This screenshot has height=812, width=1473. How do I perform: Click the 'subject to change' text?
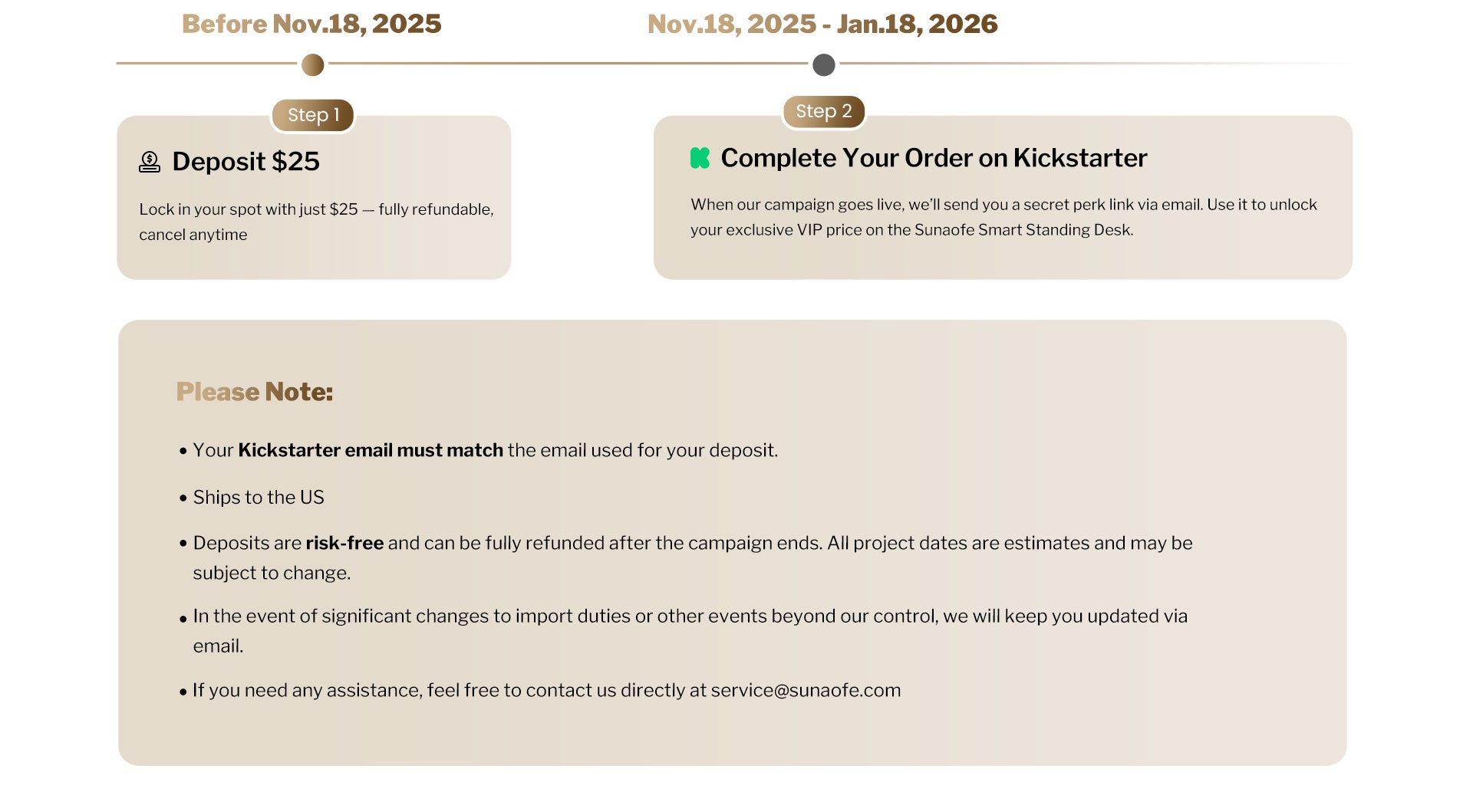click(x=272, y=573)
